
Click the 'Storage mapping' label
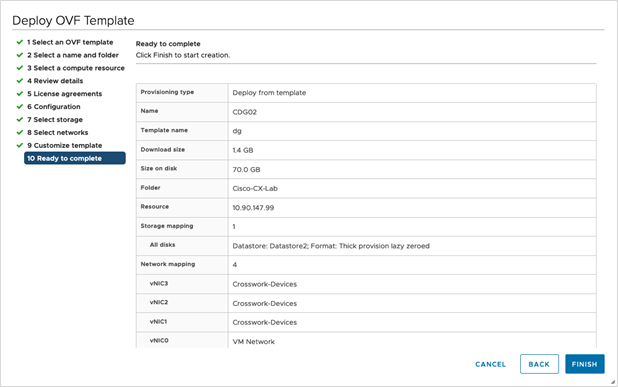(x=167, y=226)
